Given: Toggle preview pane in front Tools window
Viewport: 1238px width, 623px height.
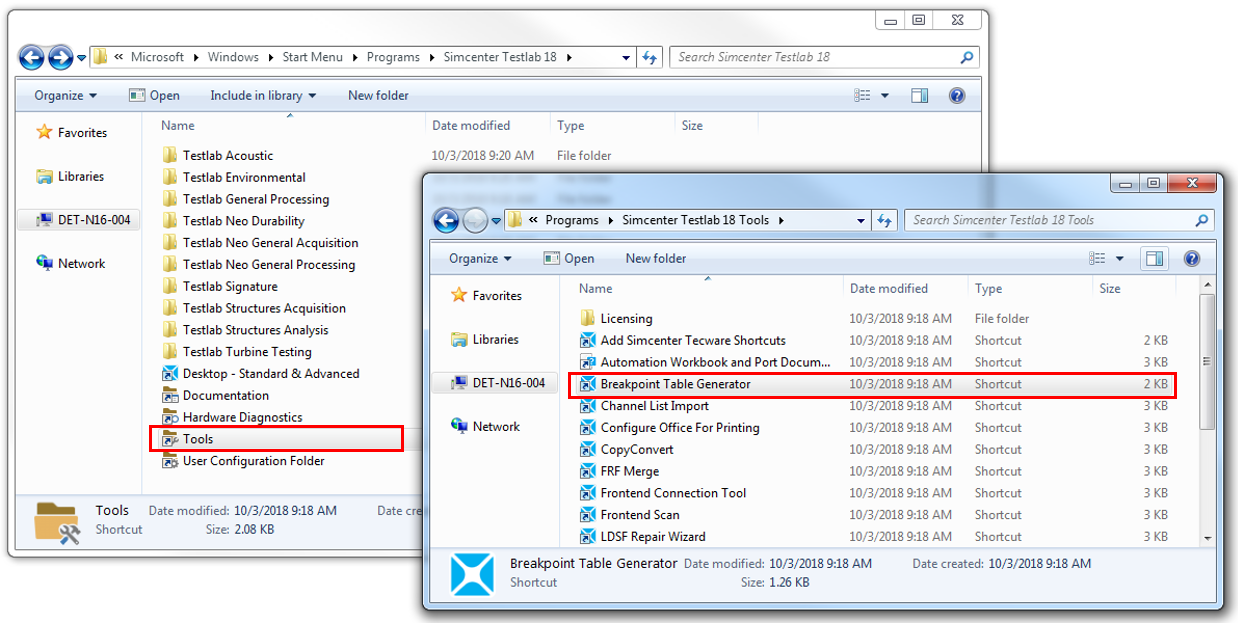Looking at the screenshot, I should (x=1155, y=258).
